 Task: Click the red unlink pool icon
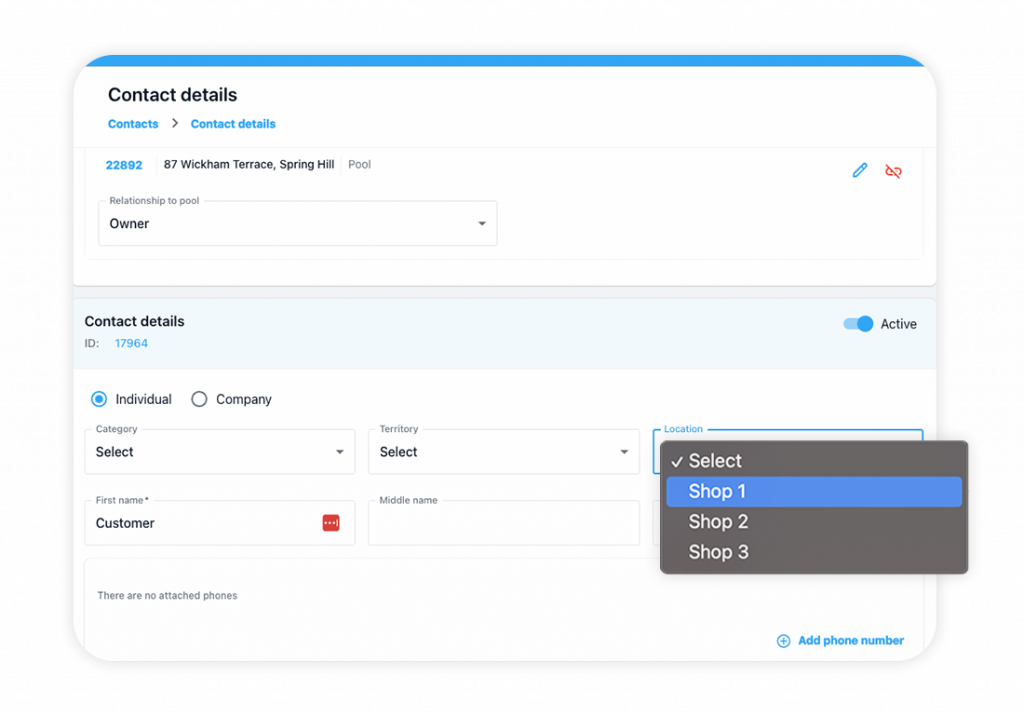point(893,171)
